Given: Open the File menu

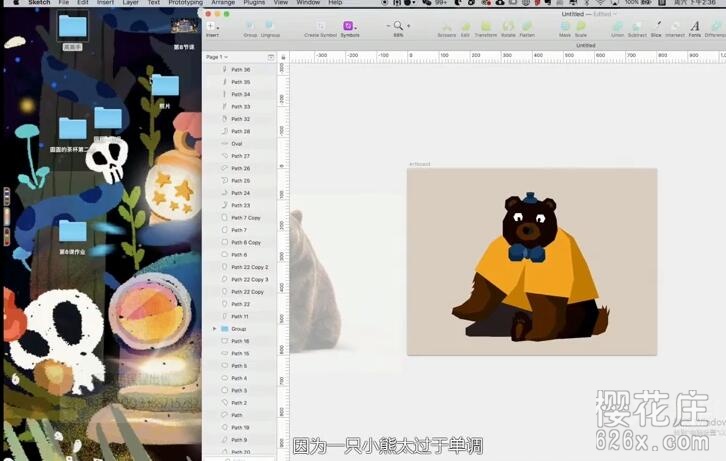Looking at the screenshot, I should [63, 2].
